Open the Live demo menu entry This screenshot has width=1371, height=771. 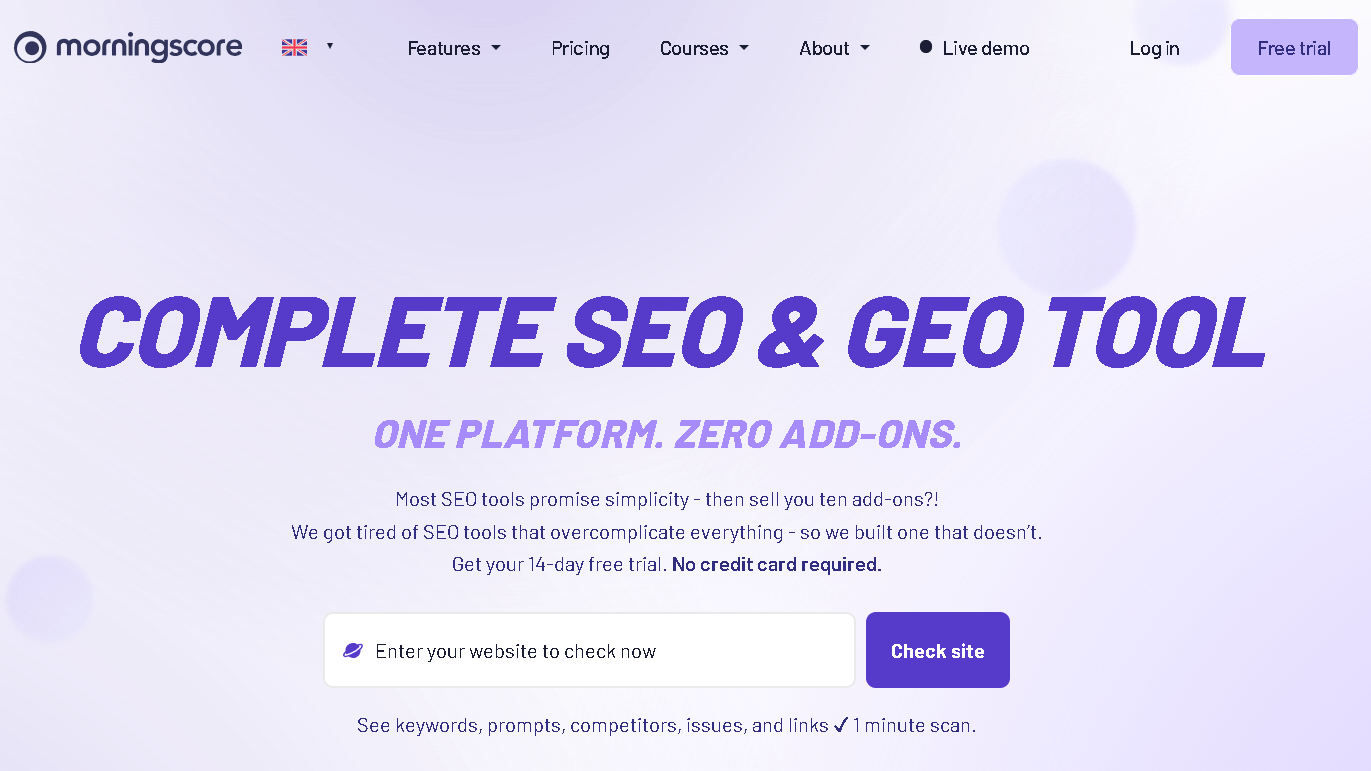coord(985,47)
